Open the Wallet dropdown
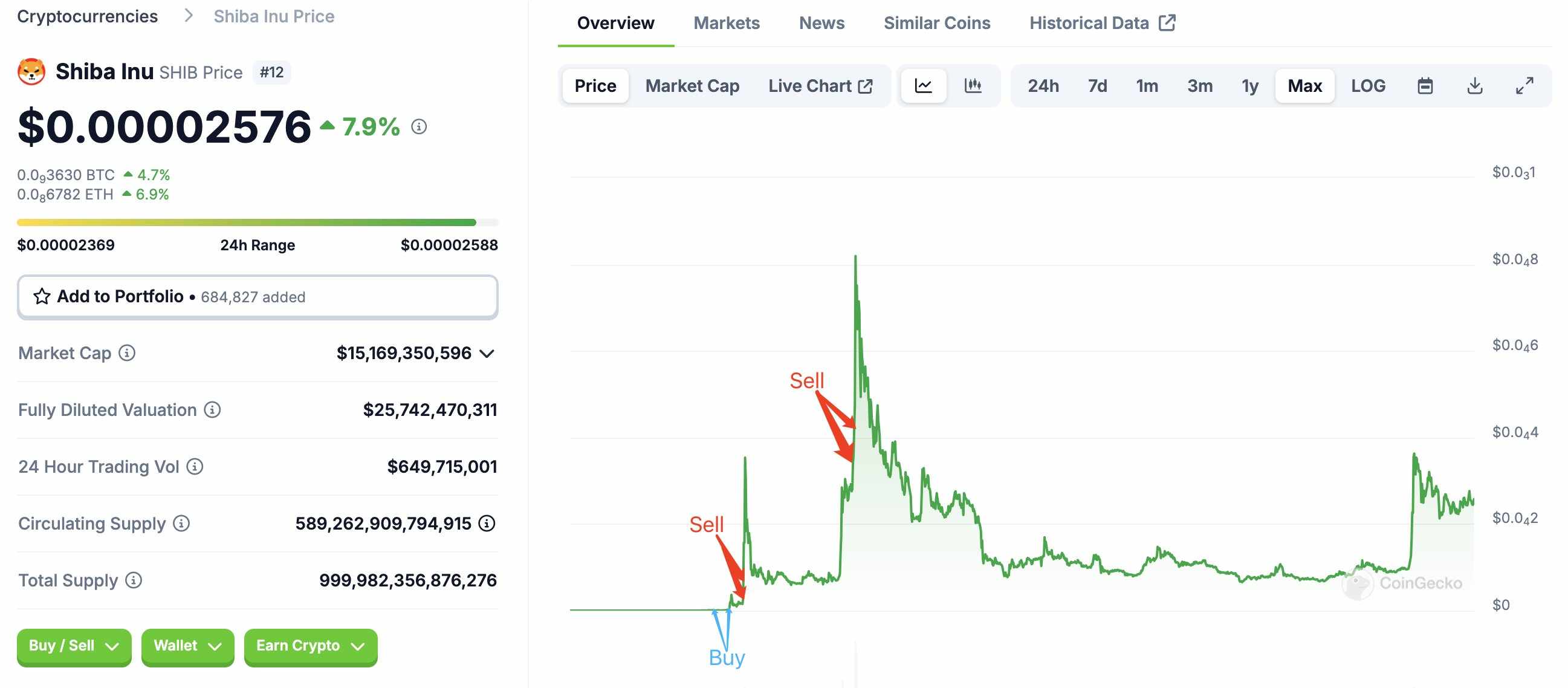Viewport: 1568px width, 688px height. pos(187,646)
